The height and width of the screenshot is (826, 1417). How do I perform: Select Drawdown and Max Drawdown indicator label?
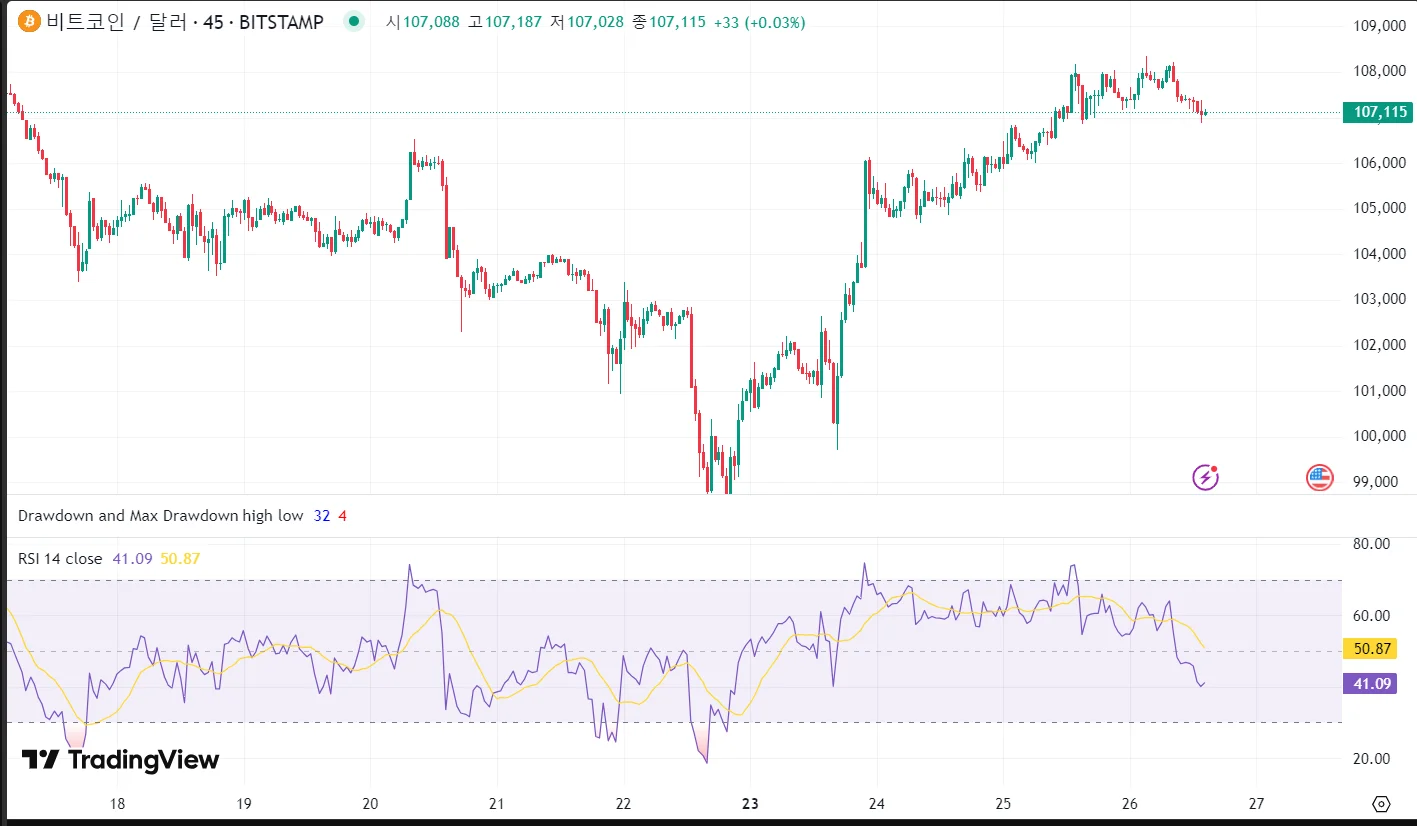coord(160,516)
